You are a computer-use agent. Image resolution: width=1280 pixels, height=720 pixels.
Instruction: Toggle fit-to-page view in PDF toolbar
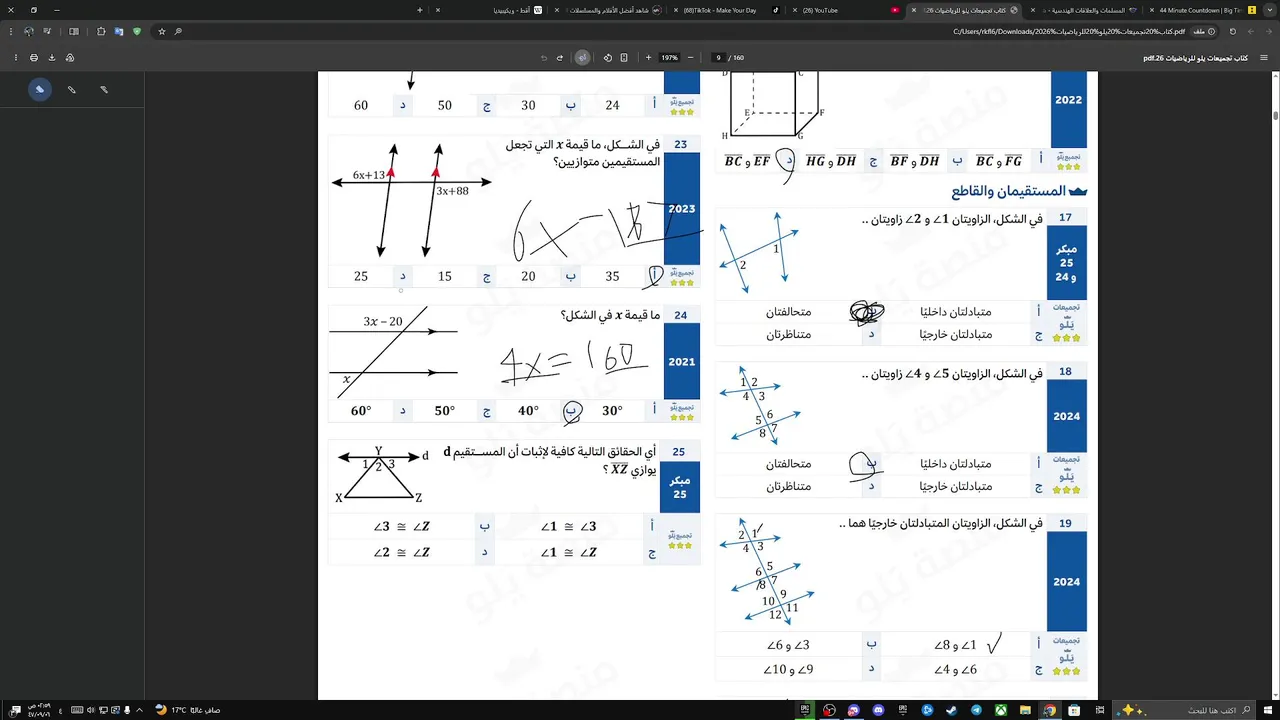pos(624,57)
